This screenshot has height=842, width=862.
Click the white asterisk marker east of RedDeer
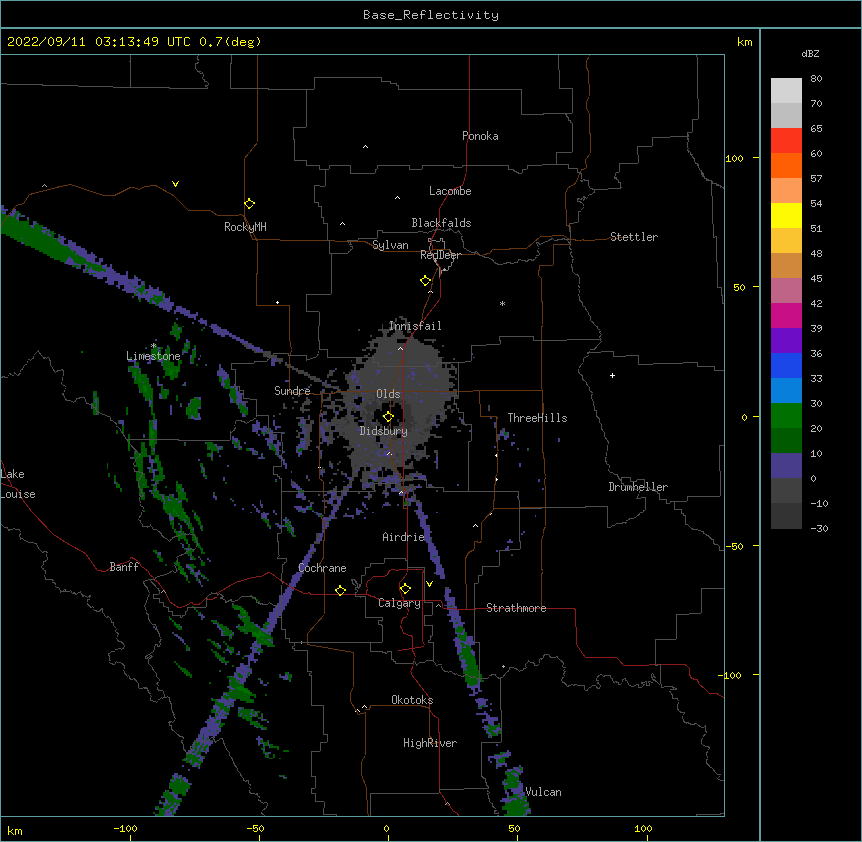[502, 303]
